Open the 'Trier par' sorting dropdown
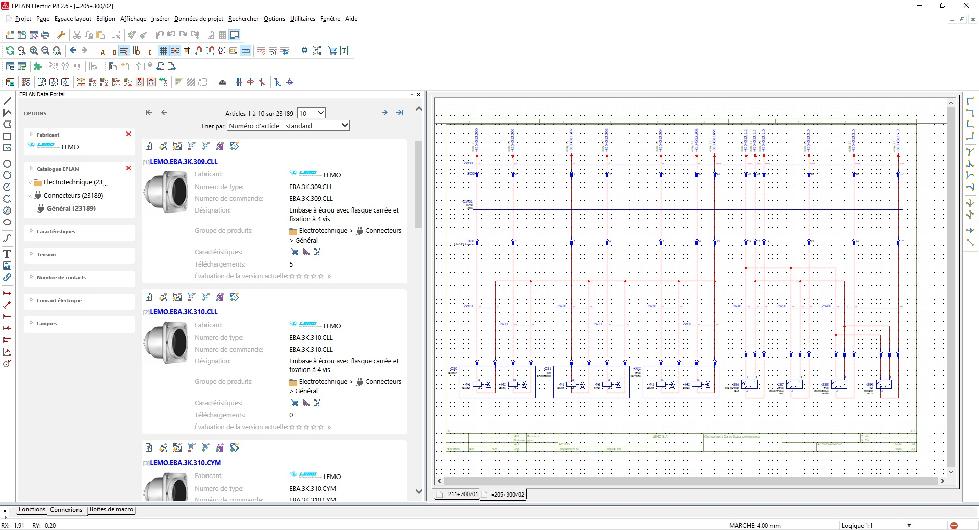 (288, 126)
